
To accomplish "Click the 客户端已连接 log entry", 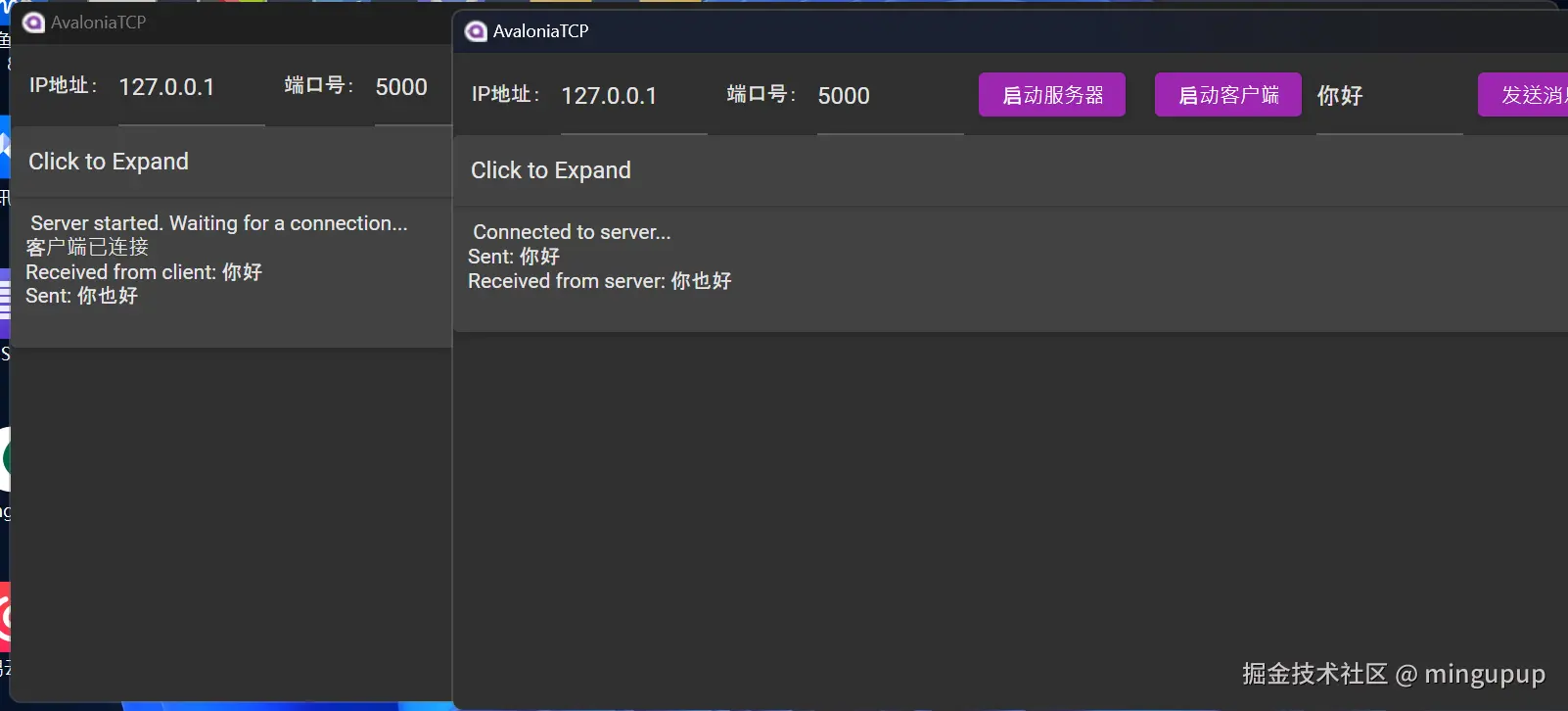I will pos(87,248).
